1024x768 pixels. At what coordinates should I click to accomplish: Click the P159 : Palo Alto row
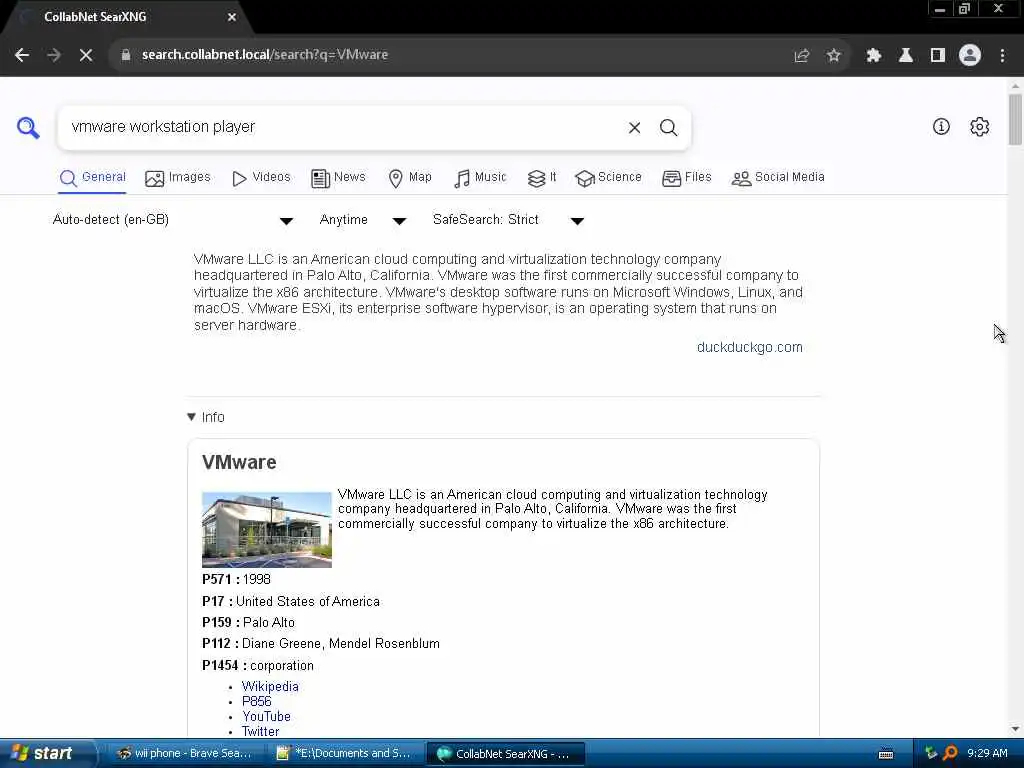point(248,622)
